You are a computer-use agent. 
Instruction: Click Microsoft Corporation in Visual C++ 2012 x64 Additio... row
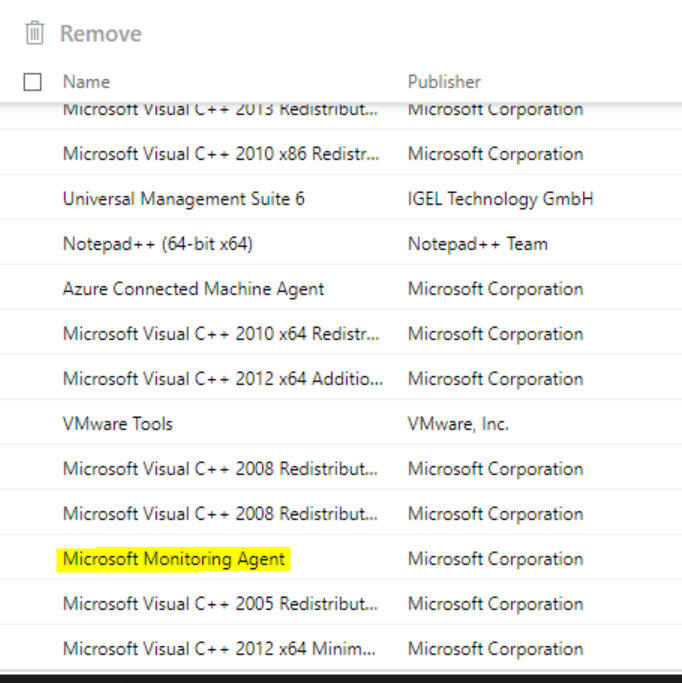point(496,379)
